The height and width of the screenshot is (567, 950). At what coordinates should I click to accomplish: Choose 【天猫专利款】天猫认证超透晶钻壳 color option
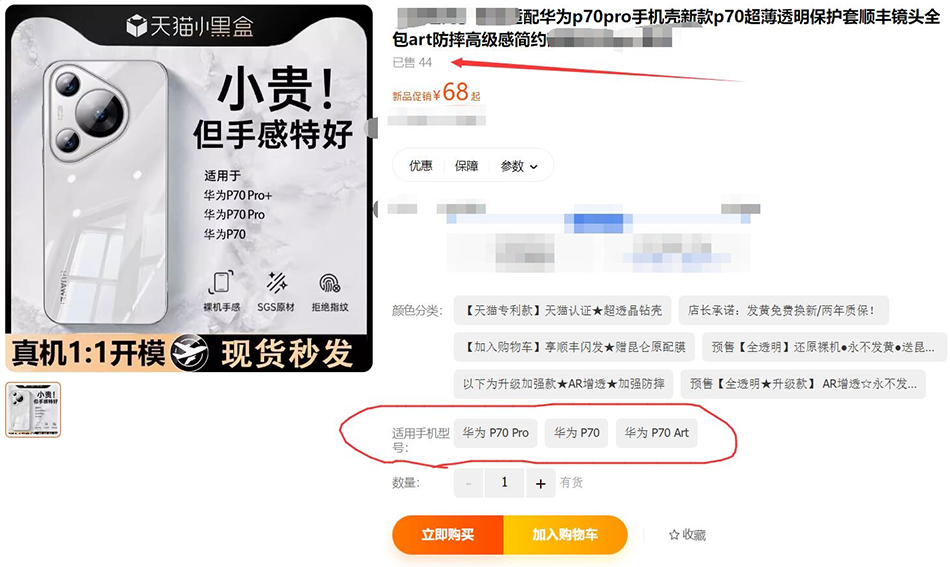pyautogui.click(x=562, y=311)
